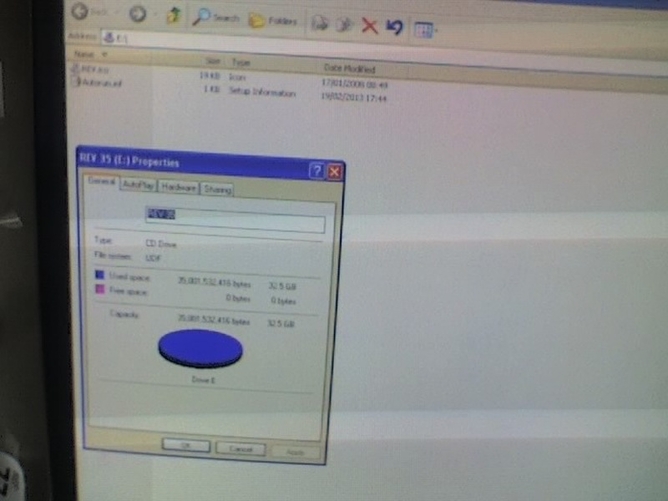Open the Views toolbar dropdown

425,30
